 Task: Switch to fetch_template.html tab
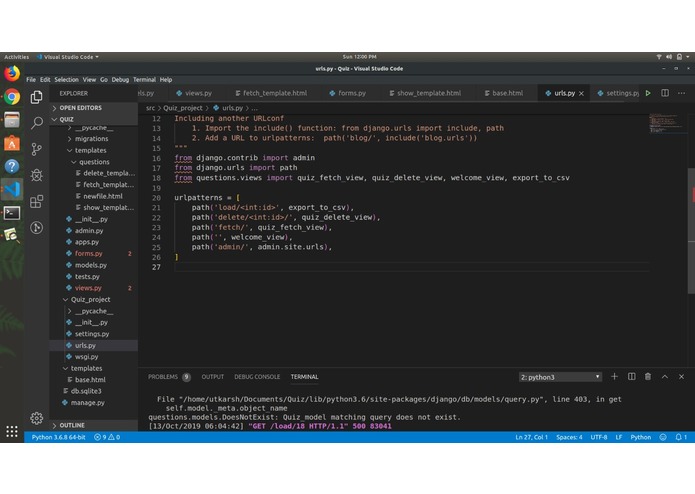point(271,93)
